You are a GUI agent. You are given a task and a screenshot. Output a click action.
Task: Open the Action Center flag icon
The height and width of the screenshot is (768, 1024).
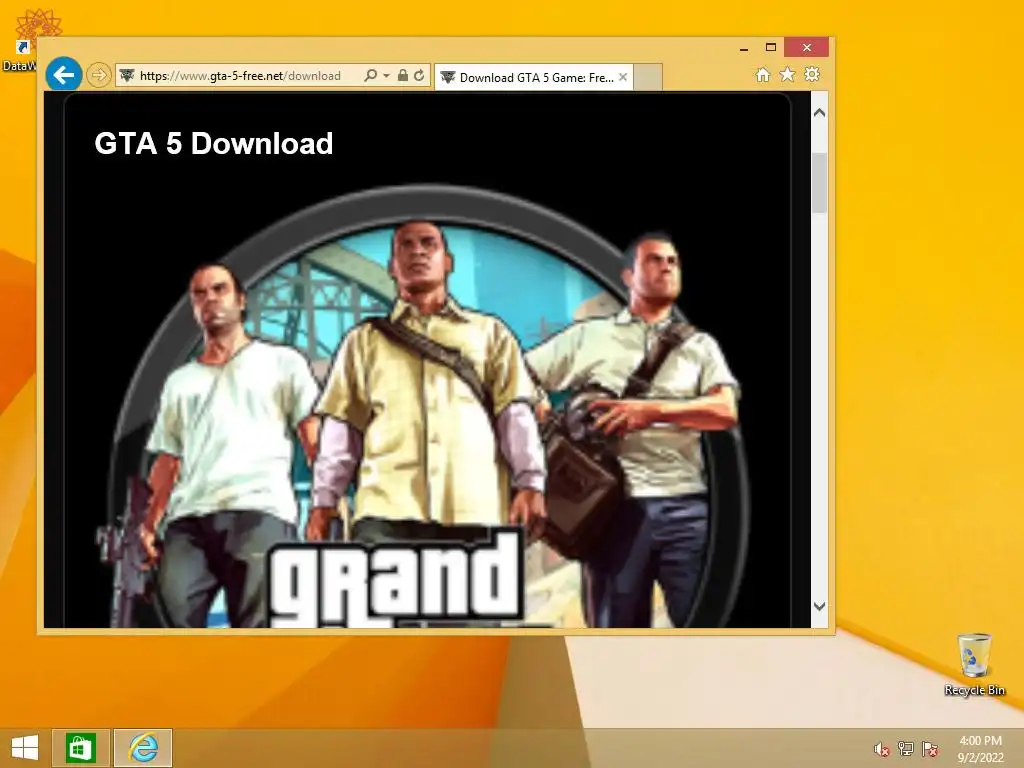pos(929,749)
